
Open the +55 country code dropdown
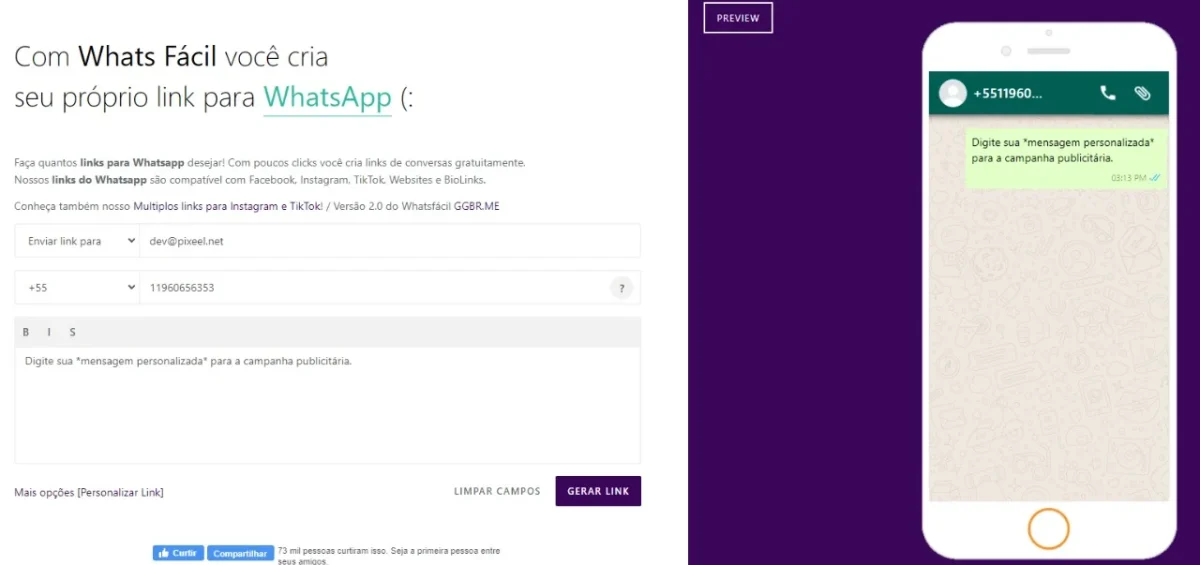(x=77, y=288)
